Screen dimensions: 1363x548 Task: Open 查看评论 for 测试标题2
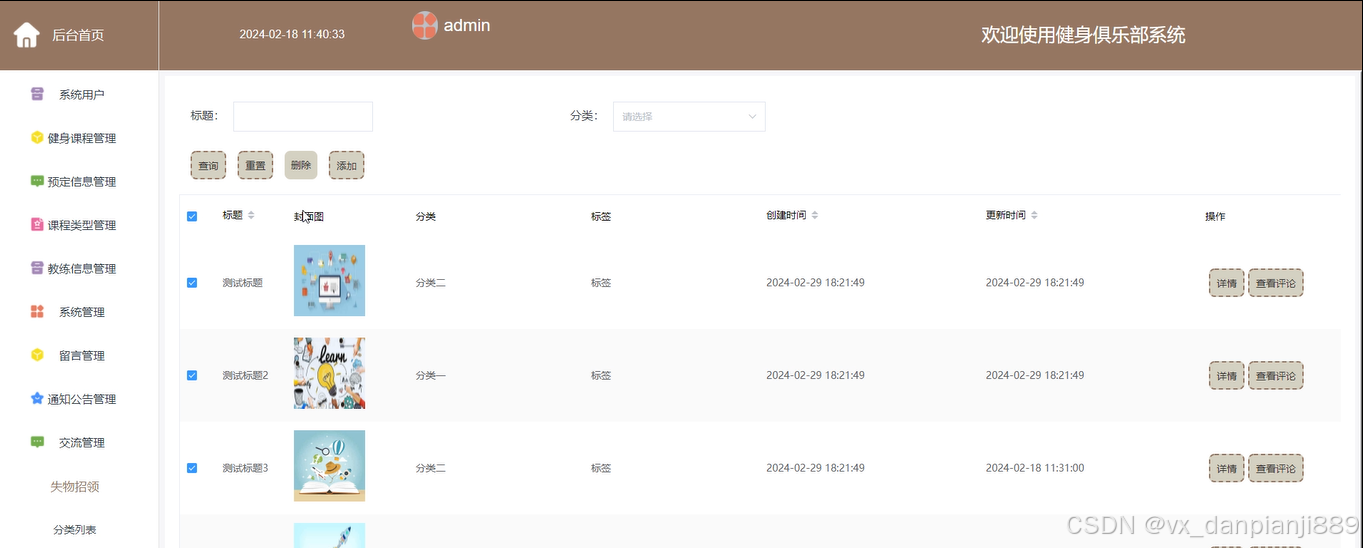click(1275, 376)
